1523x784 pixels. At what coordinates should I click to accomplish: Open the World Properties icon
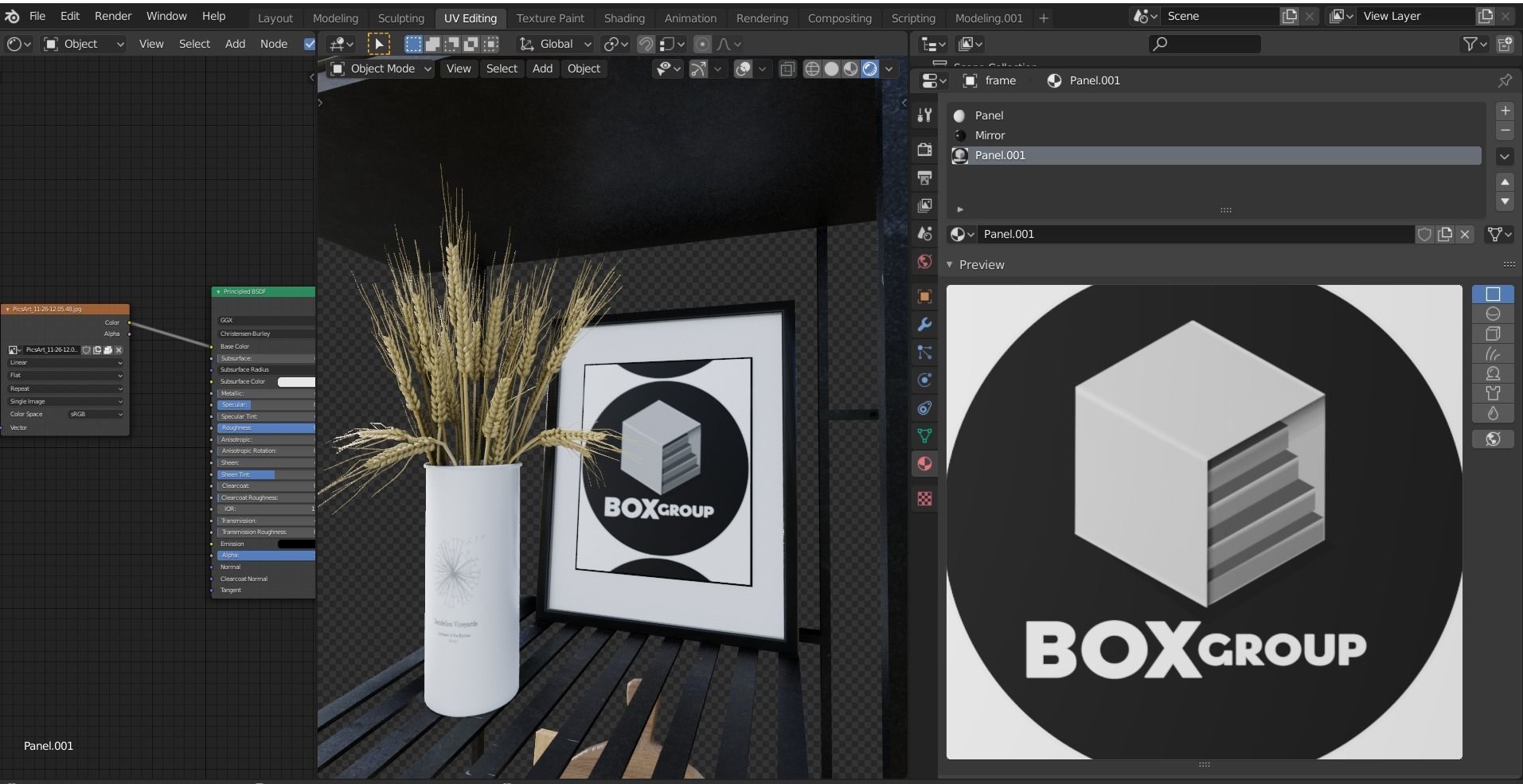point(924,261)
